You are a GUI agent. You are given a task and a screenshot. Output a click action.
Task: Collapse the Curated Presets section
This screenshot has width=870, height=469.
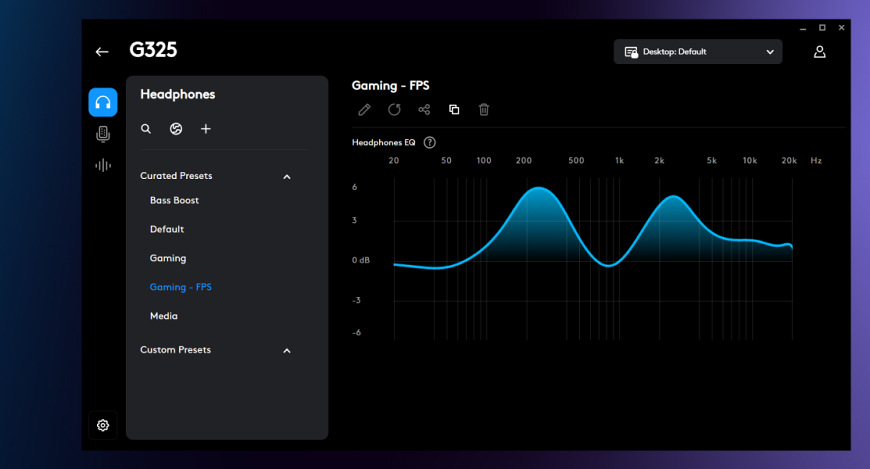coord(287,177)
